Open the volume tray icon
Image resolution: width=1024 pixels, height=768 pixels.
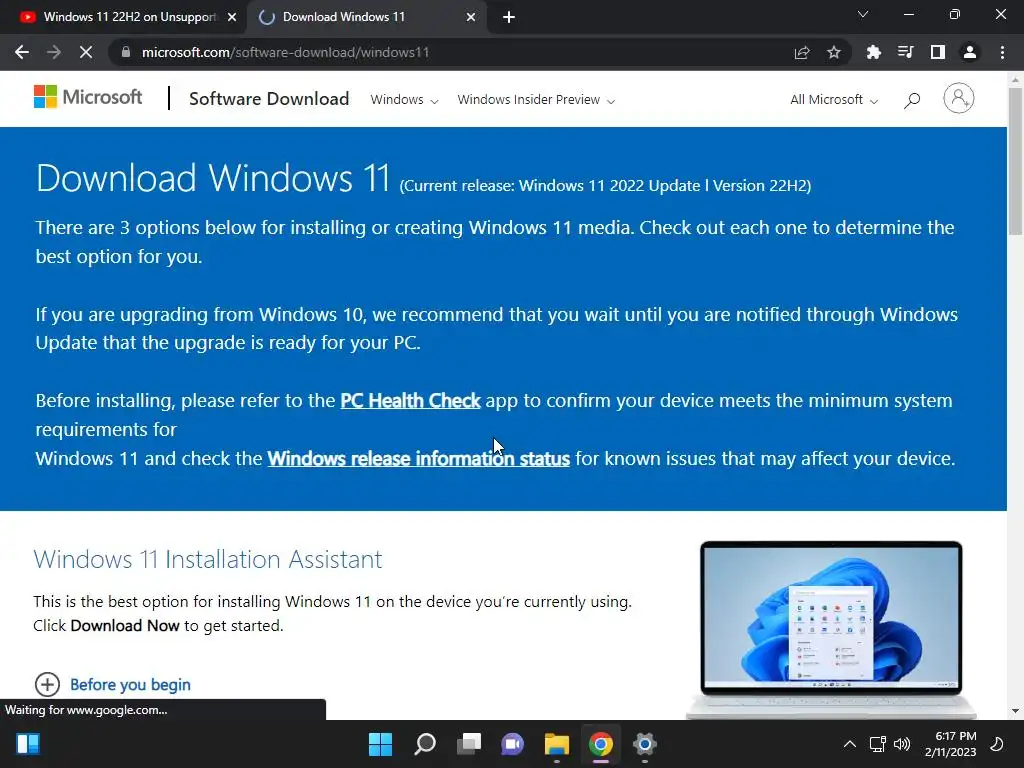902,744
